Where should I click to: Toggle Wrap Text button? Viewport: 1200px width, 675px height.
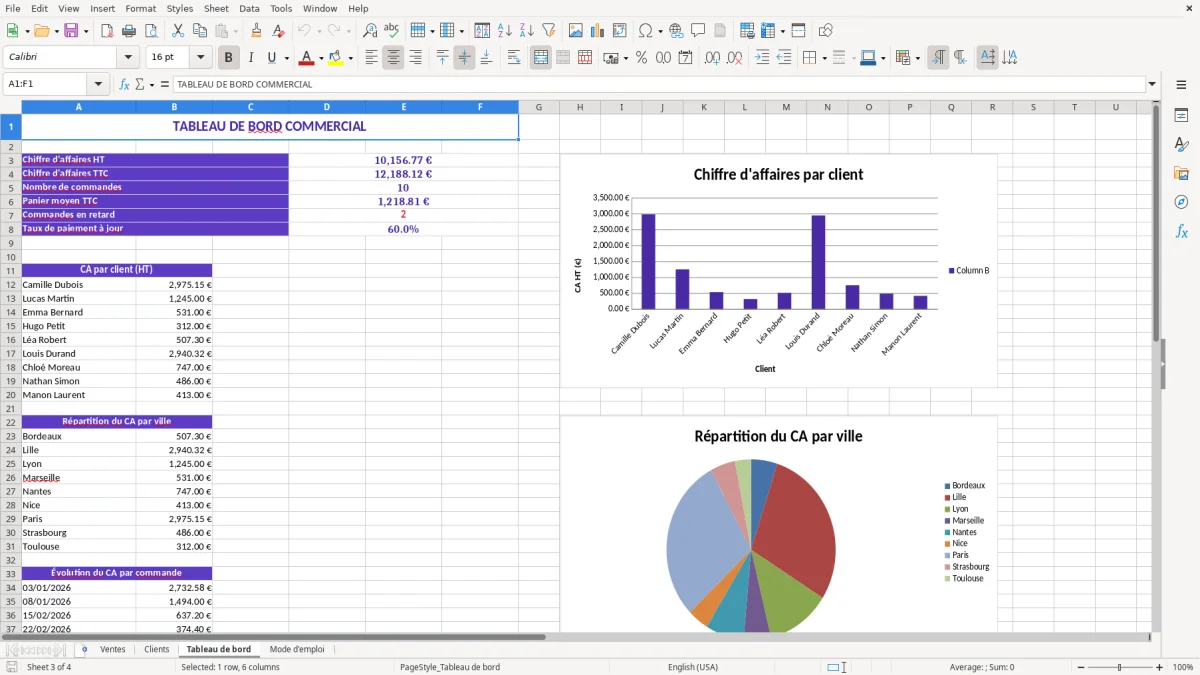pos(514,58)
